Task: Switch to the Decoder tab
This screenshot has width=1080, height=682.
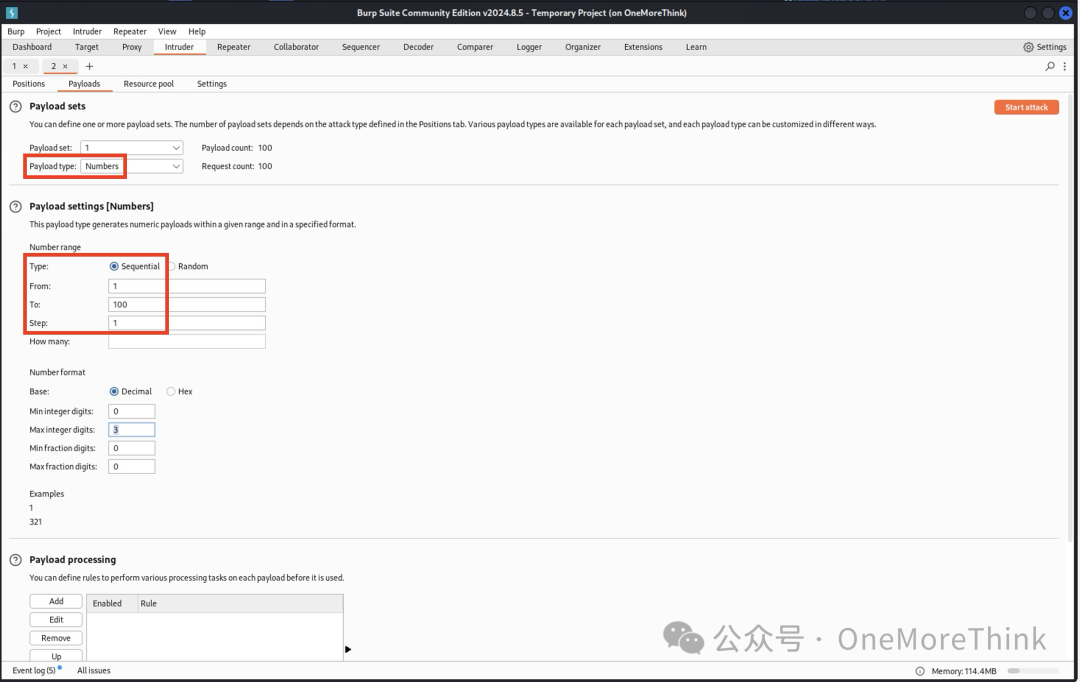Action: pos(418,47)
